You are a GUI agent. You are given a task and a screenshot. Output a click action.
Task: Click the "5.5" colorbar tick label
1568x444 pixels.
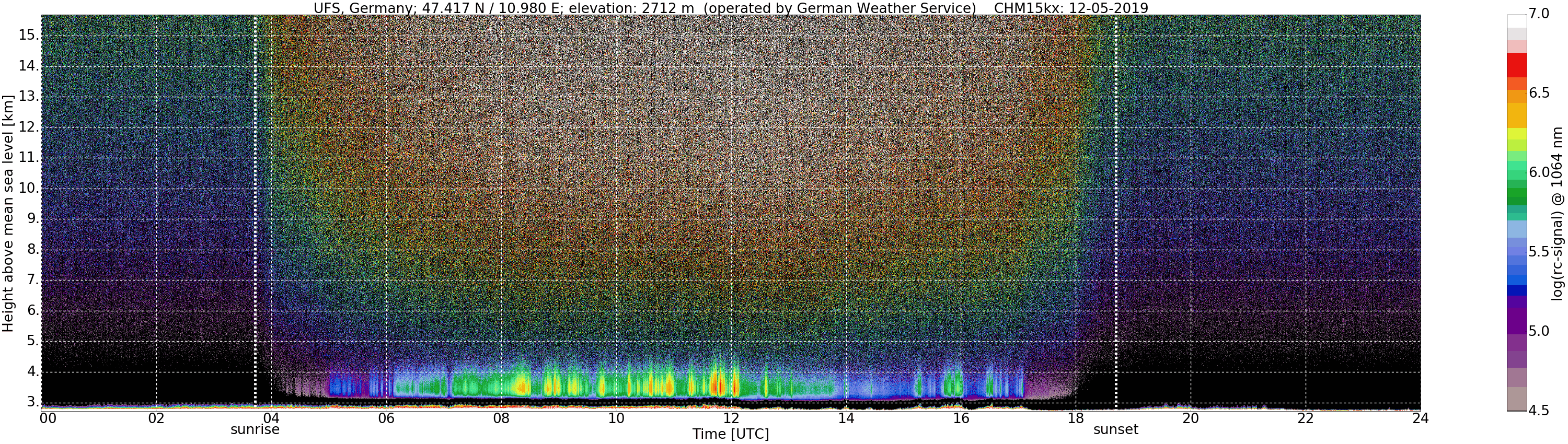point(1539,252)
